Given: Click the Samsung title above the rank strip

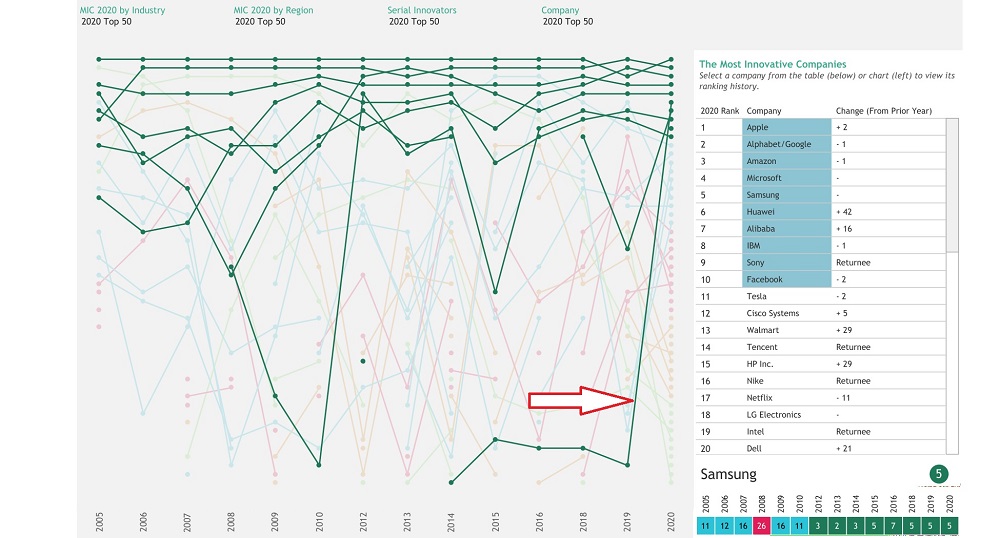Looking at the screenshot, I should coord(728,474).
